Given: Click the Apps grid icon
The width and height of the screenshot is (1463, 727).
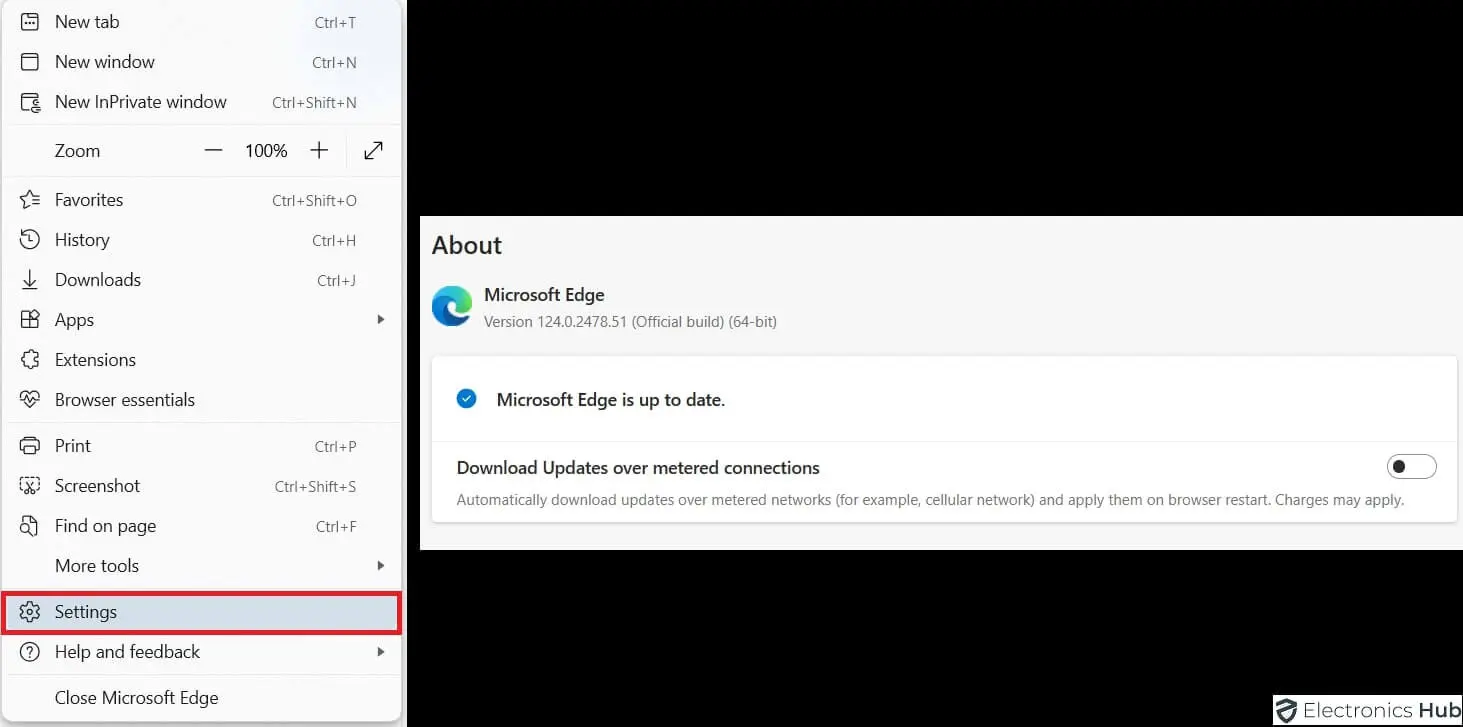Looking at the screenshot, I should point(30,320).
